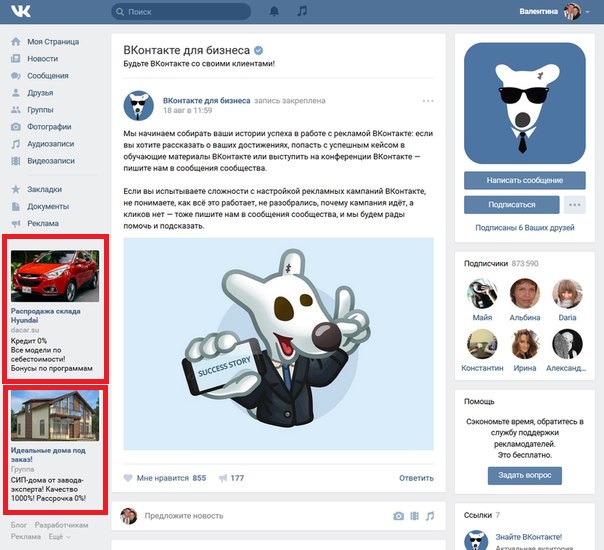604x550 pixels.
Task: Click the people icon beside Группы
Action: pyautogui.click(x=16, y=110)
